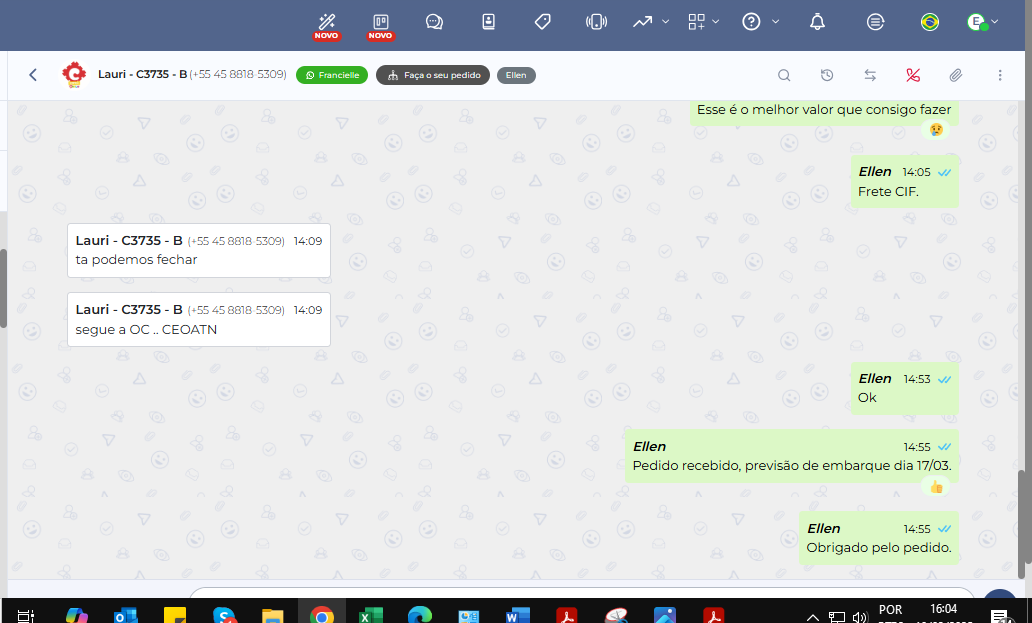The height and width of the screenshot is (623, 1032).
Task: Click the Faça o seu pedido tag
Action: coord(433,75)
